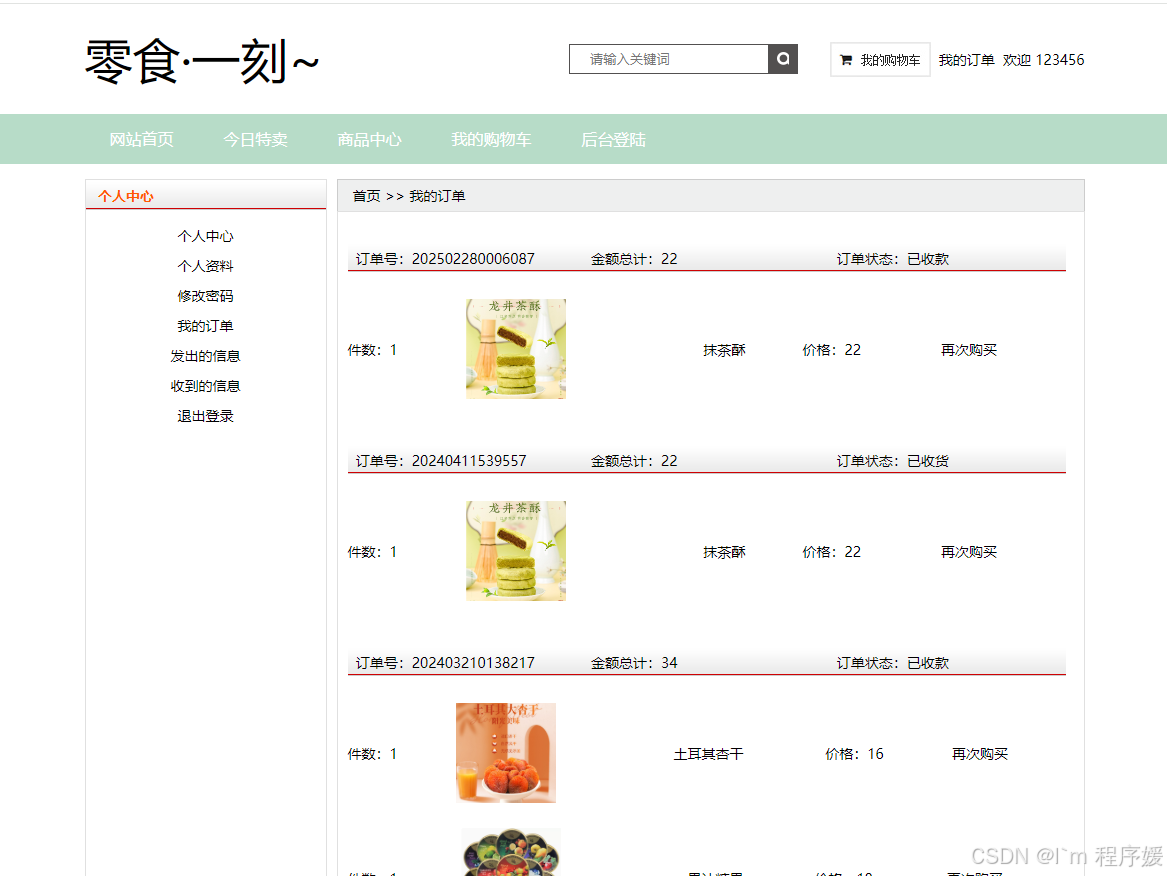Click 首页 in breadcrumb
This screenshot has height=876, width=1167.
pyautogui.click(x=366, y=196)
